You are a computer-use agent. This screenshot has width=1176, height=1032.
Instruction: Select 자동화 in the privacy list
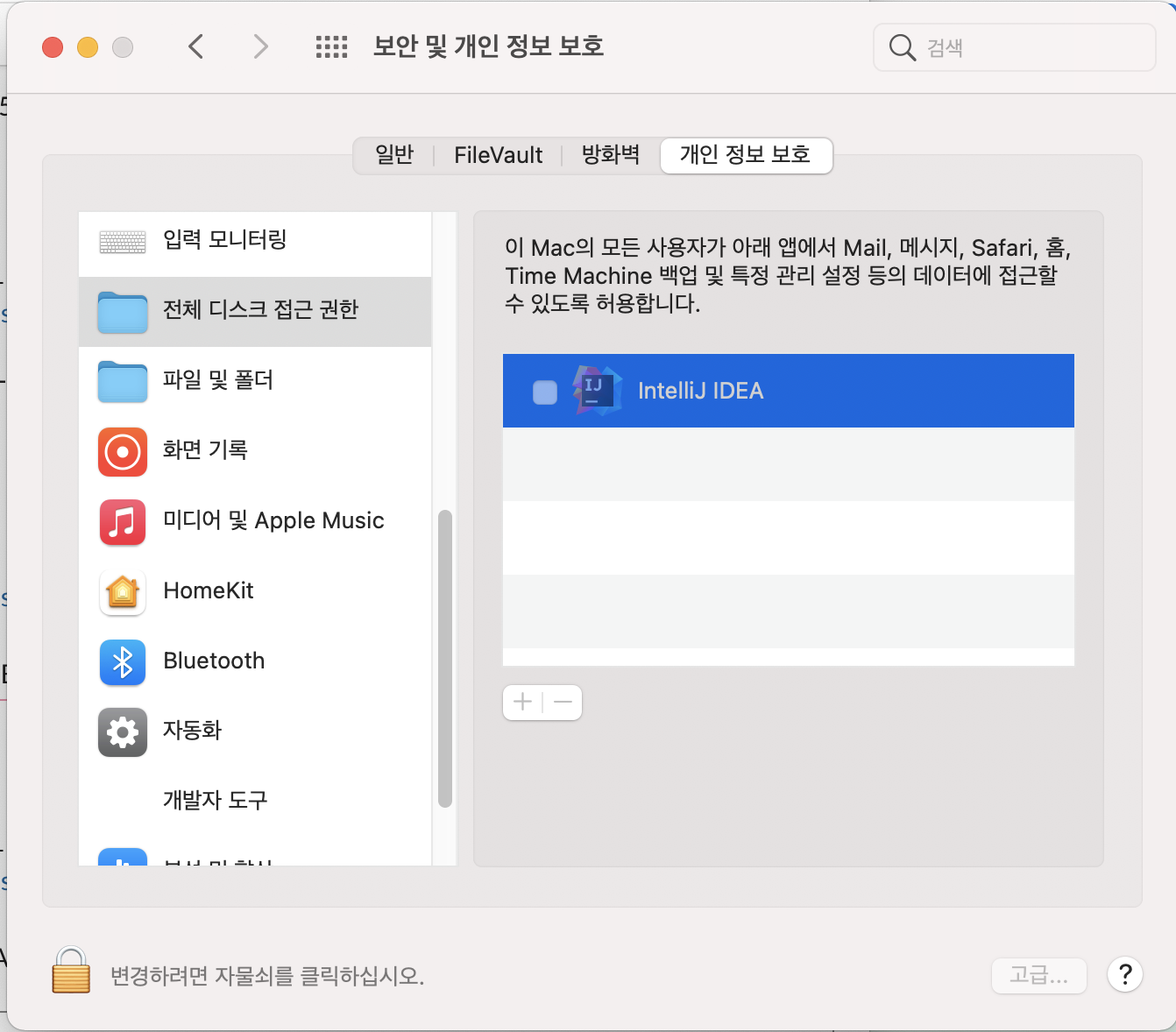coord(255,732)
